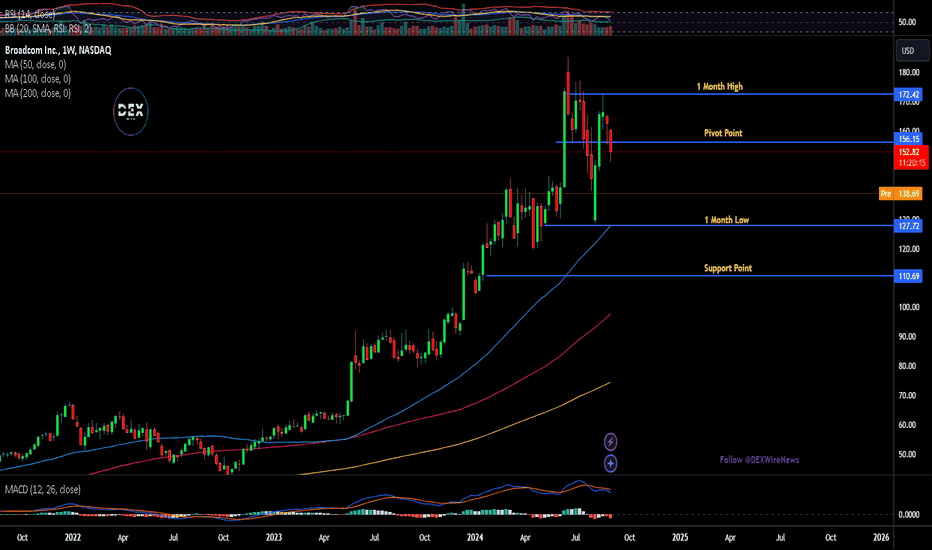Click the 110.69 support price label
932x550 pixels.
(x=908, y=276)
